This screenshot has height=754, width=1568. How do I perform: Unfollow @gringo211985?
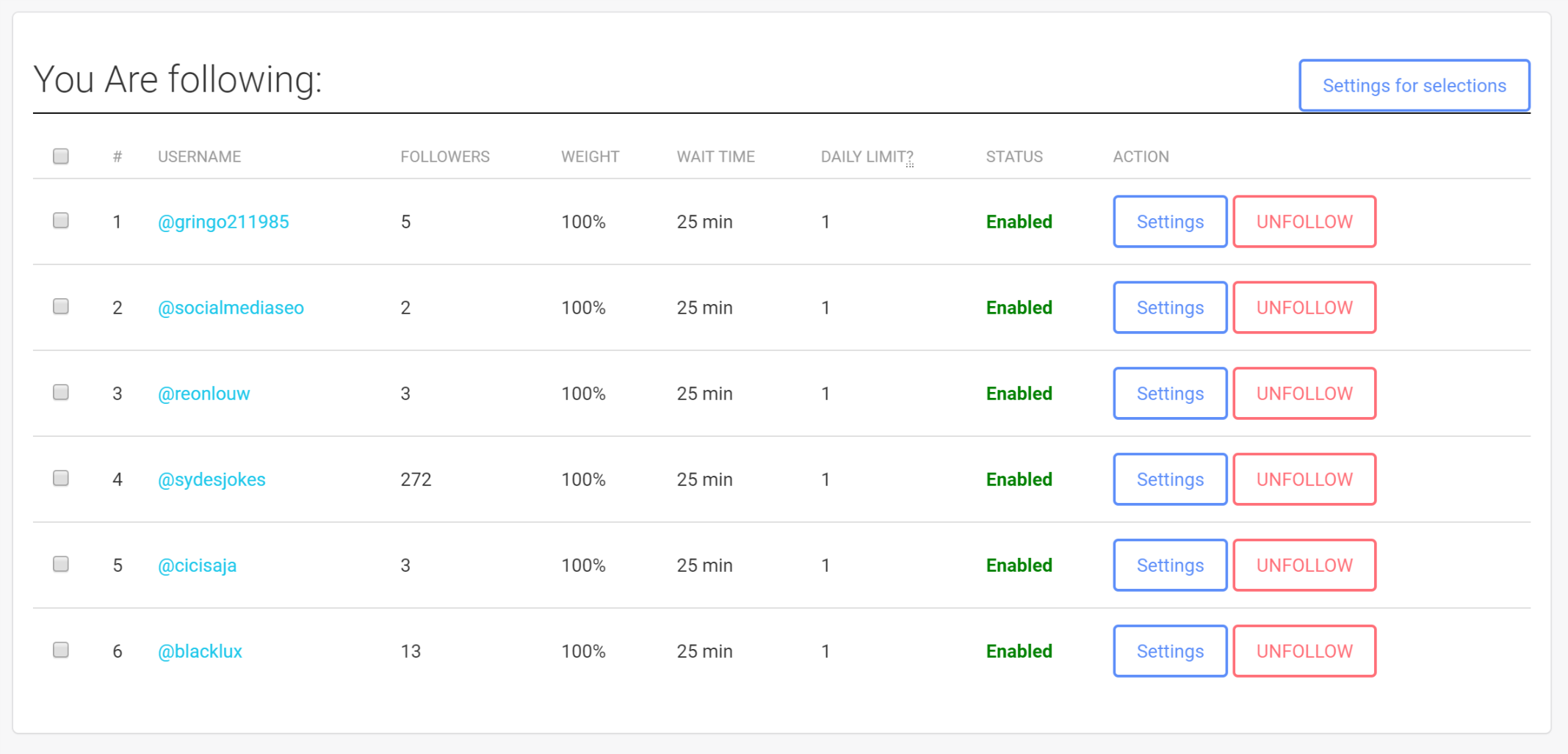(1304, 222)
